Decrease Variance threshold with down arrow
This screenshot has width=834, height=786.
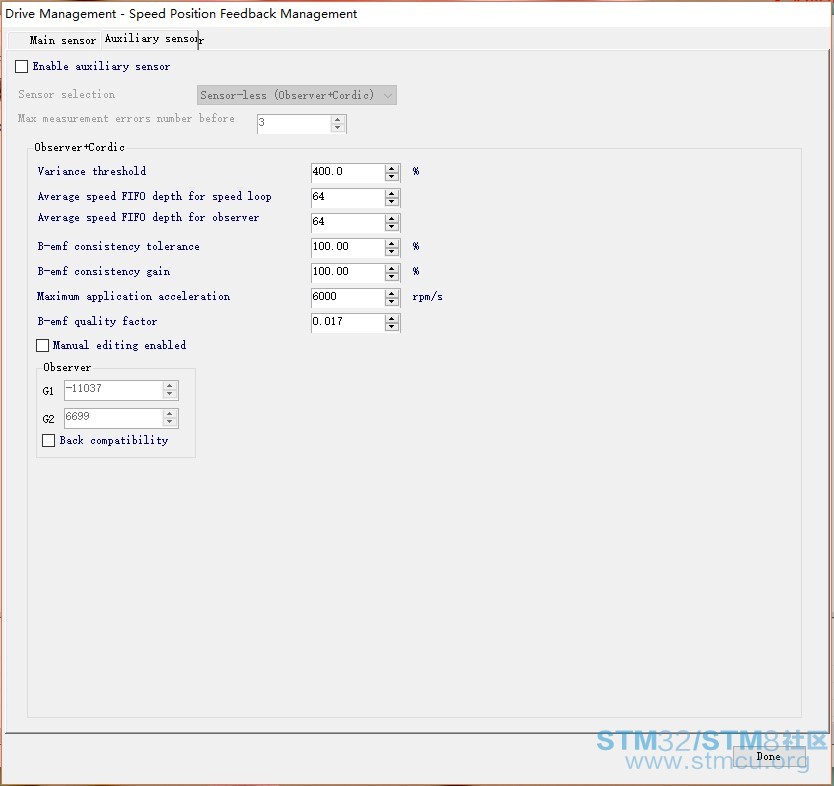coord(392,177)
